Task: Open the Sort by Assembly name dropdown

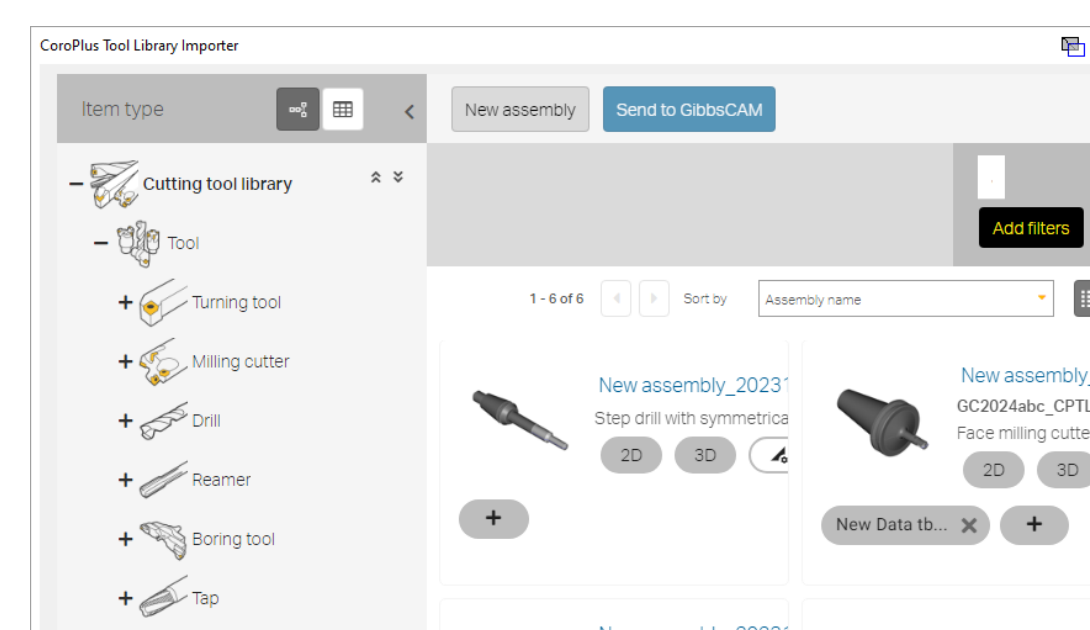Action: tap(906, 299)
